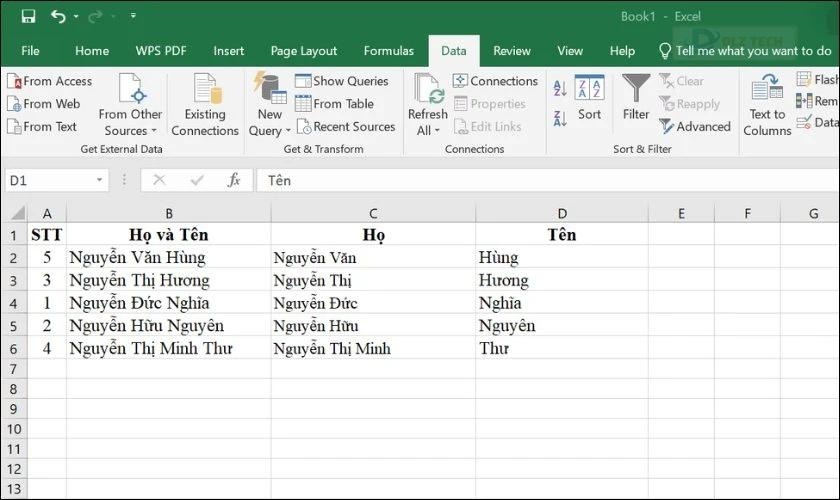
Task: Import data From Text
Action: [42, 126]
